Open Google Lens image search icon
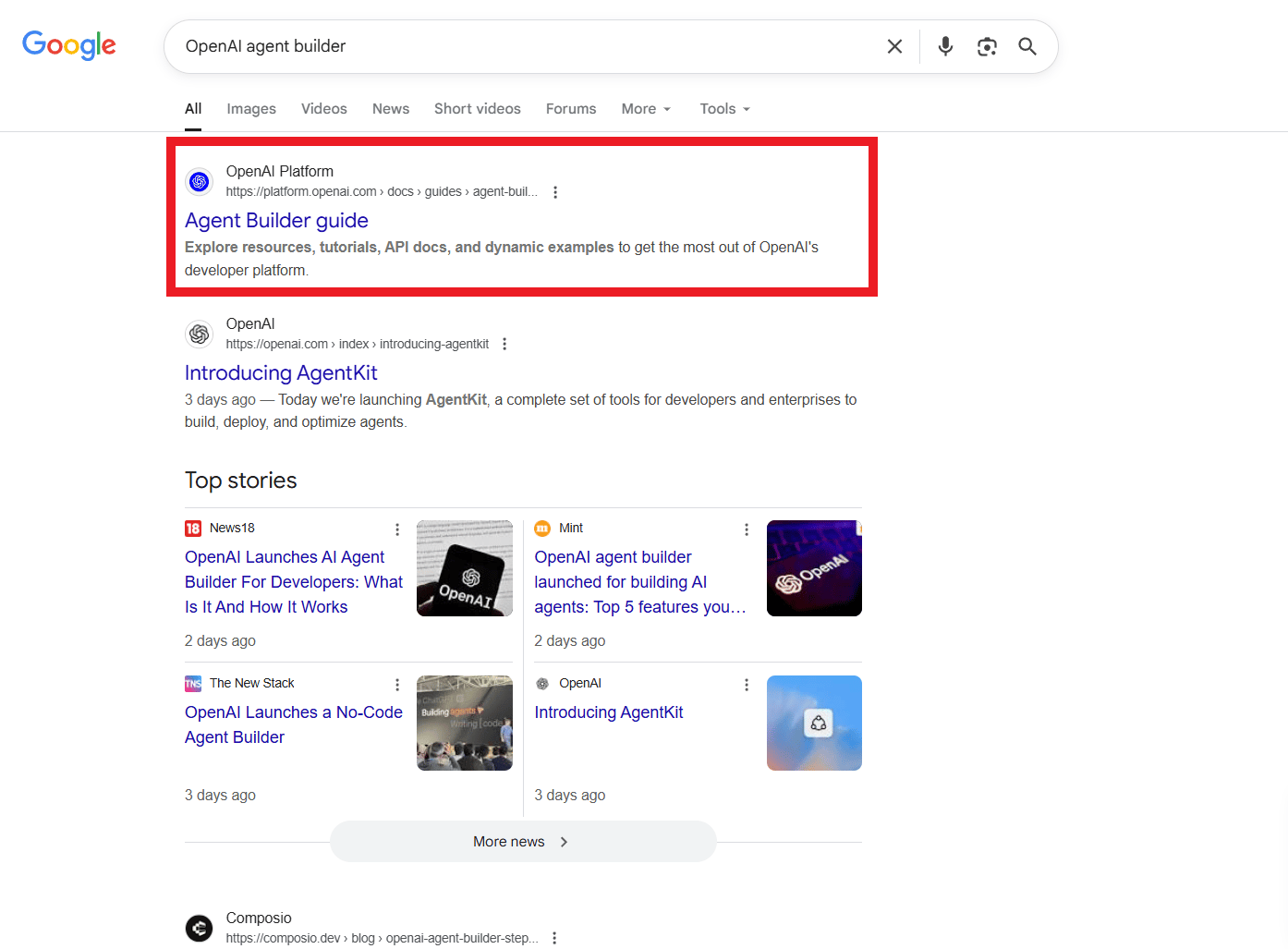This screenshot has height=949, width=1288. [x=987, y=46]
